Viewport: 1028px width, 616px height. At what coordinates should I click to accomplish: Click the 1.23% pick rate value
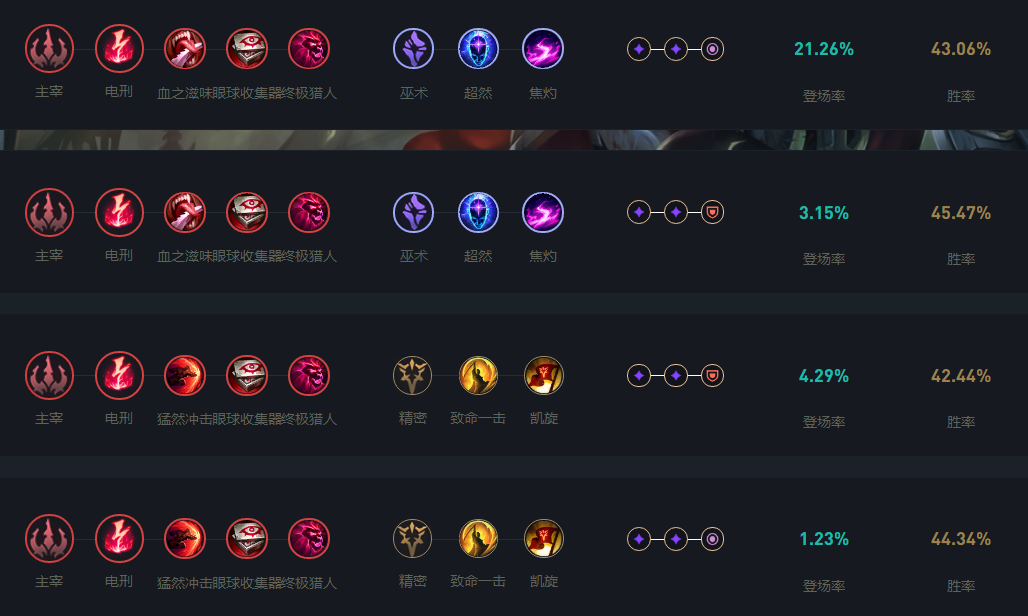[x=824, y=540]
